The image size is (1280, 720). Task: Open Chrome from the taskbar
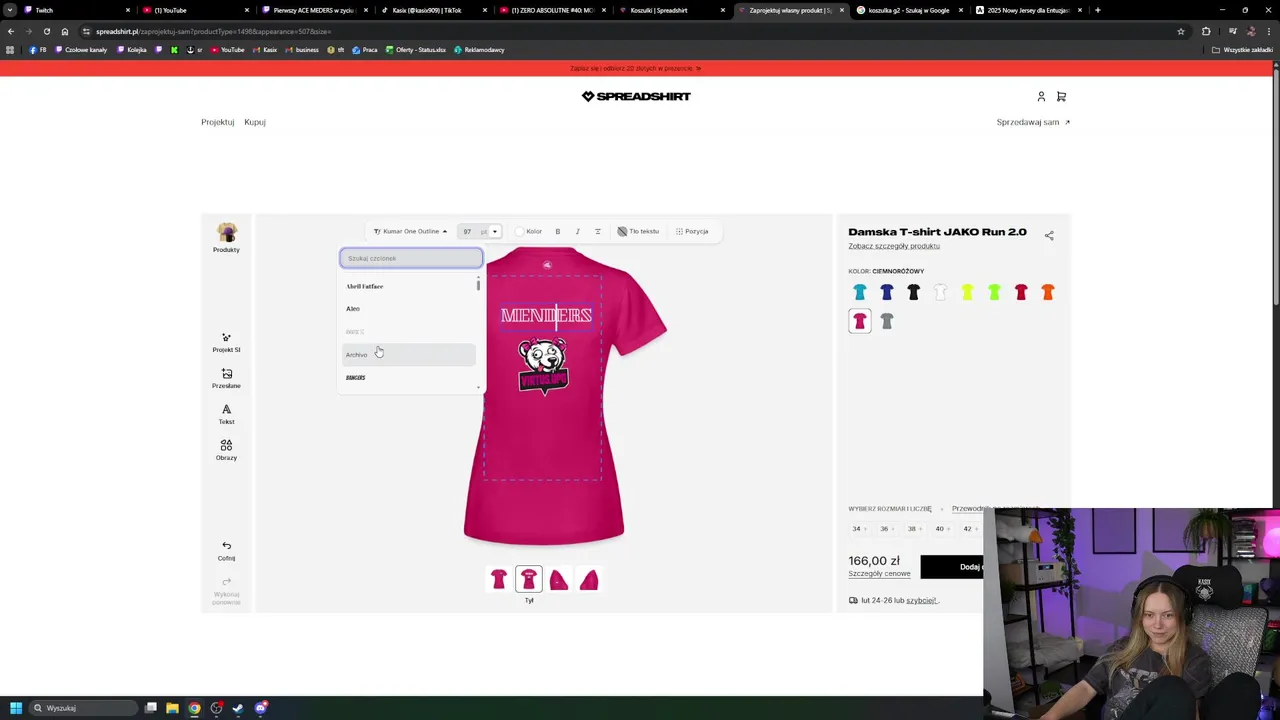[x=194, y=708]
